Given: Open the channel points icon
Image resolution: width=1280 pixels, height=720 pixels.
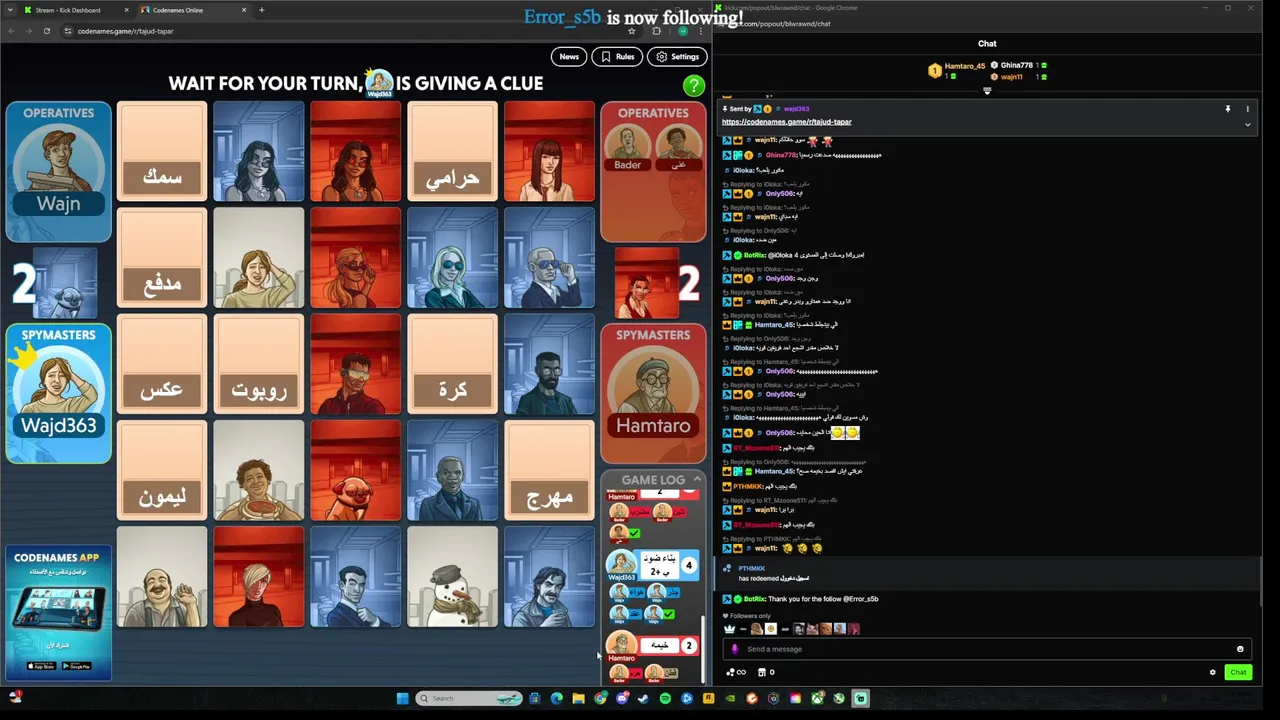Looking at the screenshot, I should [x=735, y=672].
